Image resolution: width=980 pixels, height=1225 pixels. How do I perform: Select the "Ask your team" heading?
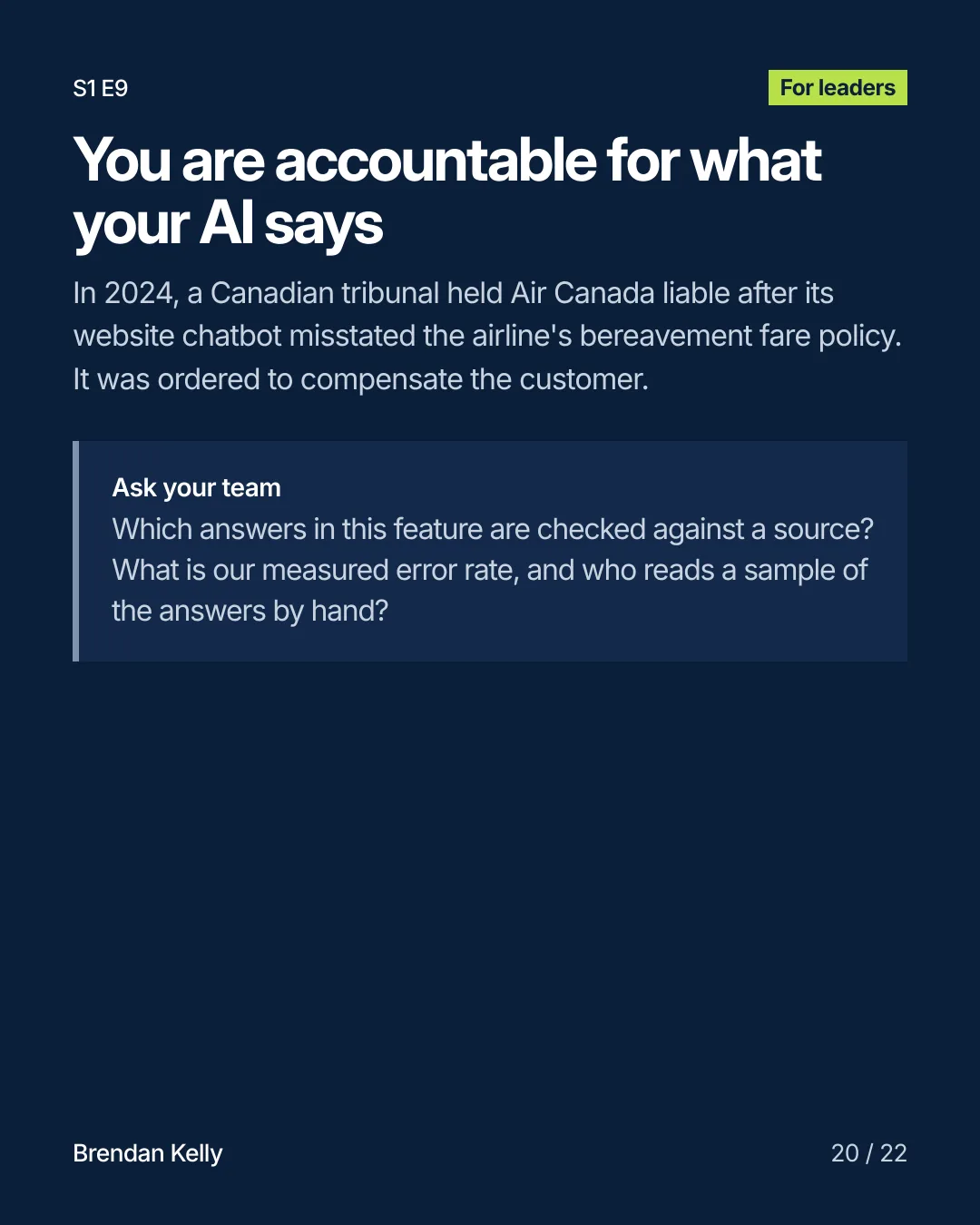[x=196, y=487]
